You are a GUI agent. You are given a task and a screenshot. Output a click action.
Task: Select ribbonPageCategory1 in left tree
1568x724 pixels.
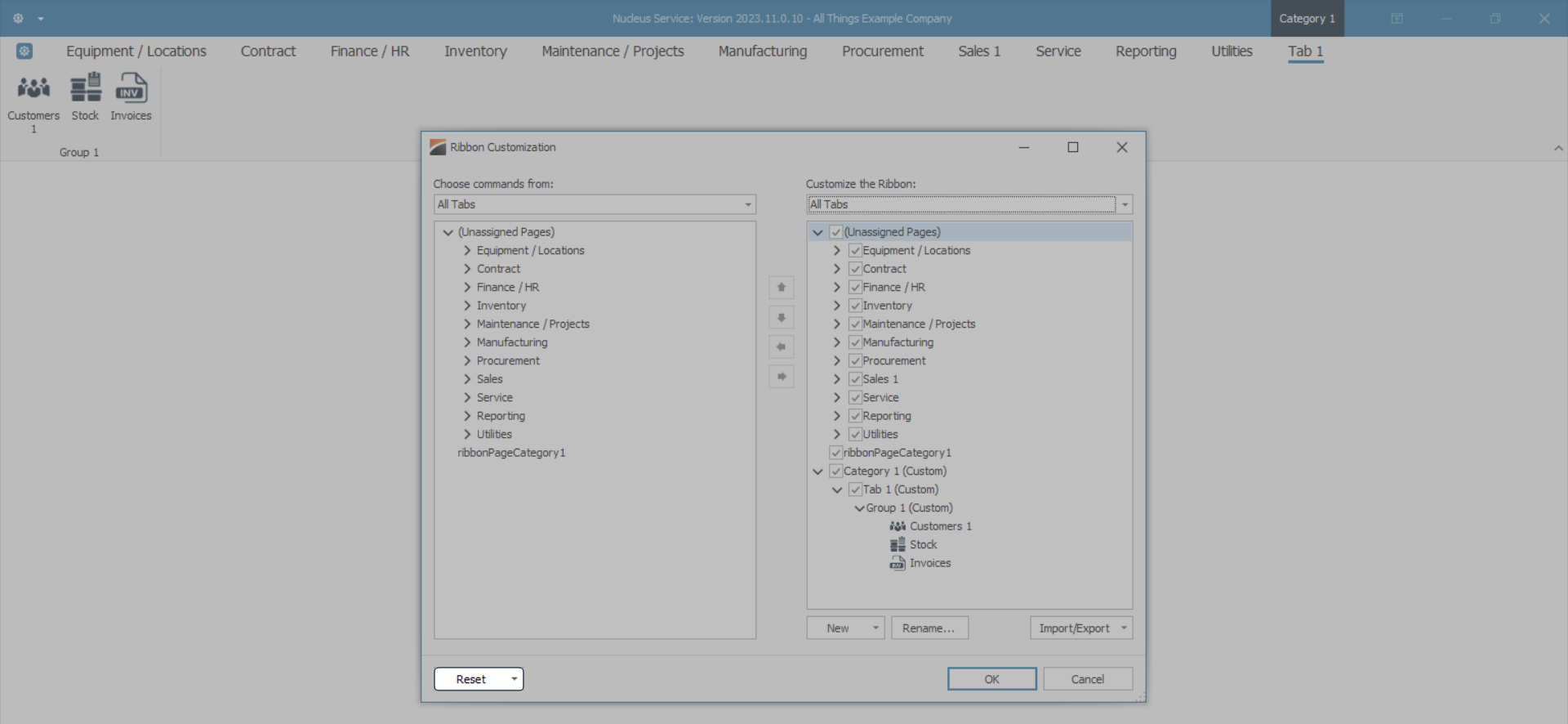click(x=511, y=453)
